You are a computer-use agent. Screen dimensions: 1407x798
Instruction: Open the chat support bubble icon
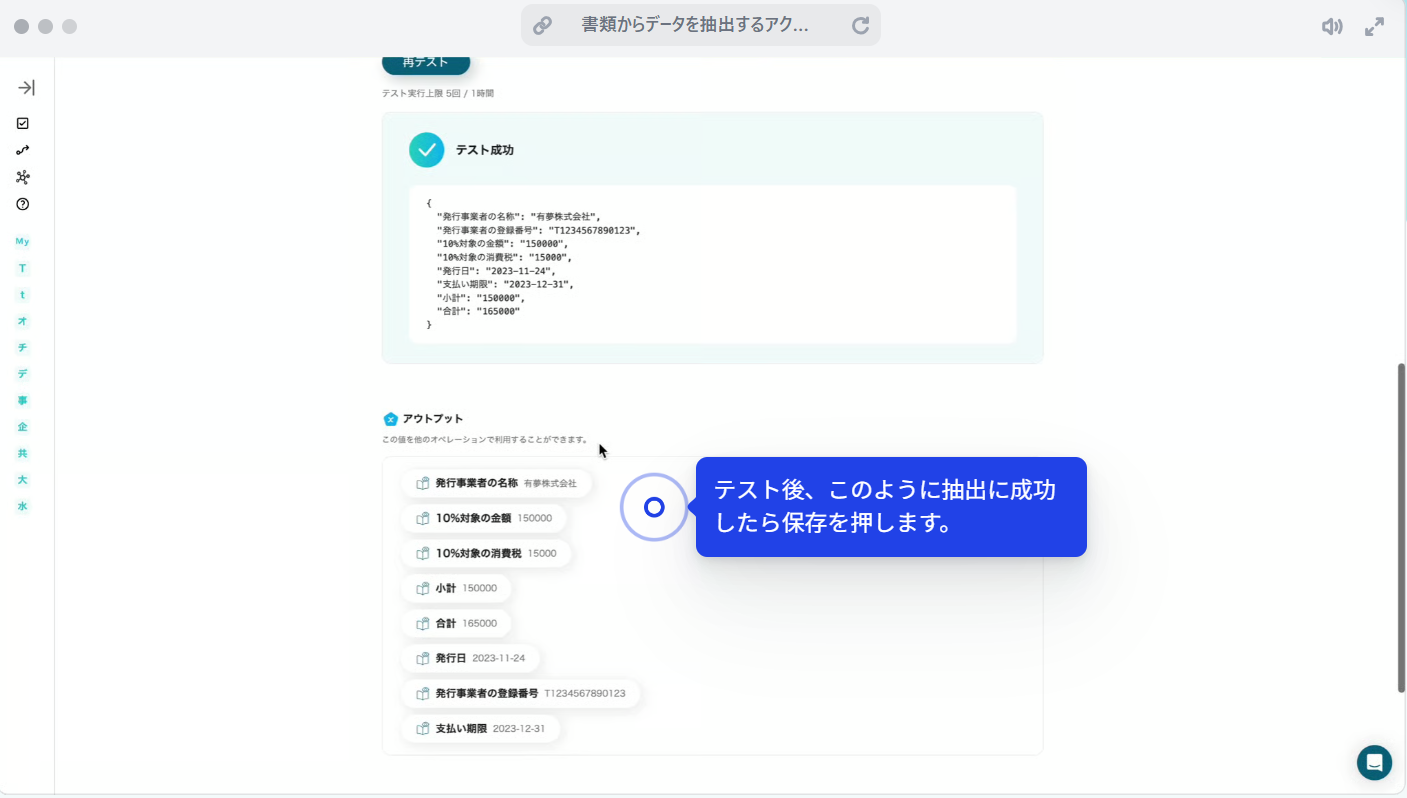[x=1374, y=762]
